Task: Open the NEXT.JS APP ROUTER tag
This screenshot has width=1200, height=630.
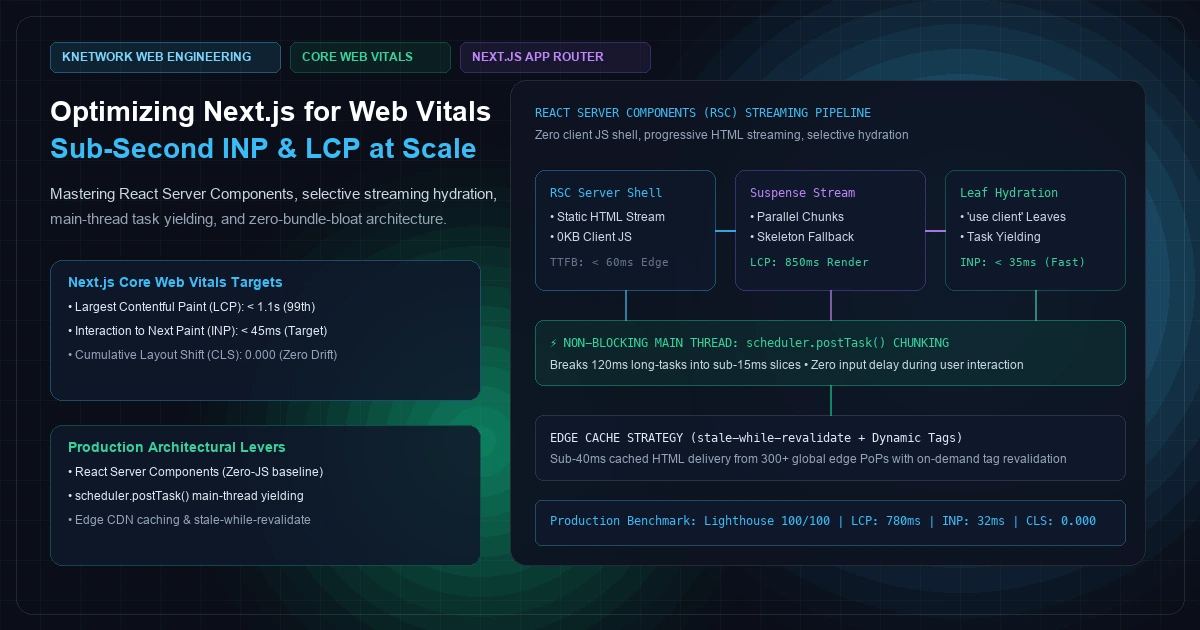Action: (x=555, y=57)
